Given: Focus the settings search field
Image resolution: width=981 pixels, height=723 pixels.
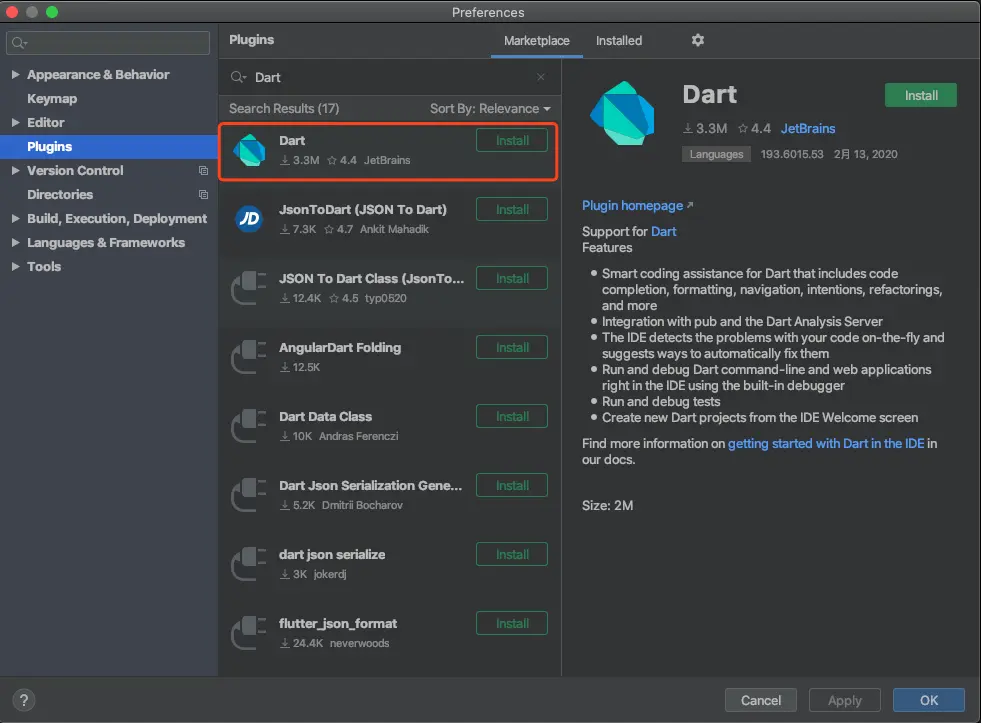Looking at the screenshot, I should pos(108,43).
